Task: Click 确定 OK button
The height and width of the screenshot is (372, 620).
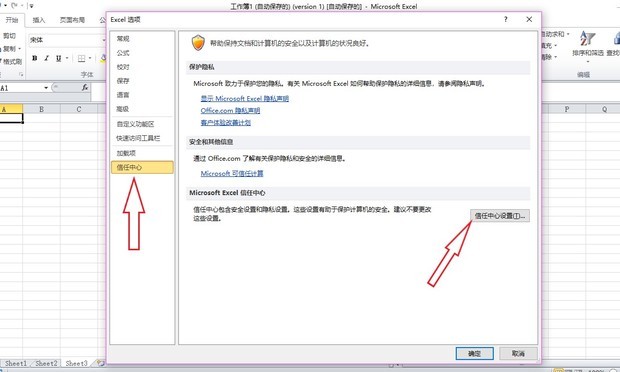Action: (x=474, y=353)
